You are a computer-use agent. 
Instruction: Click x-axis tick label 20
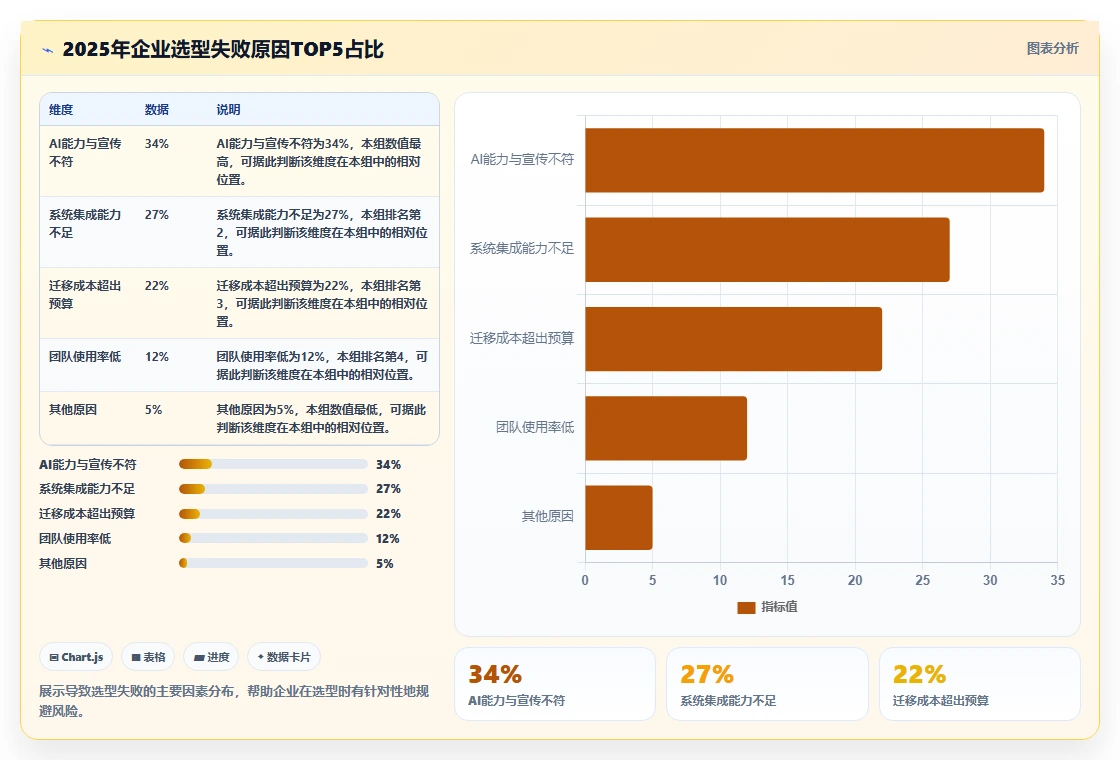855,580
